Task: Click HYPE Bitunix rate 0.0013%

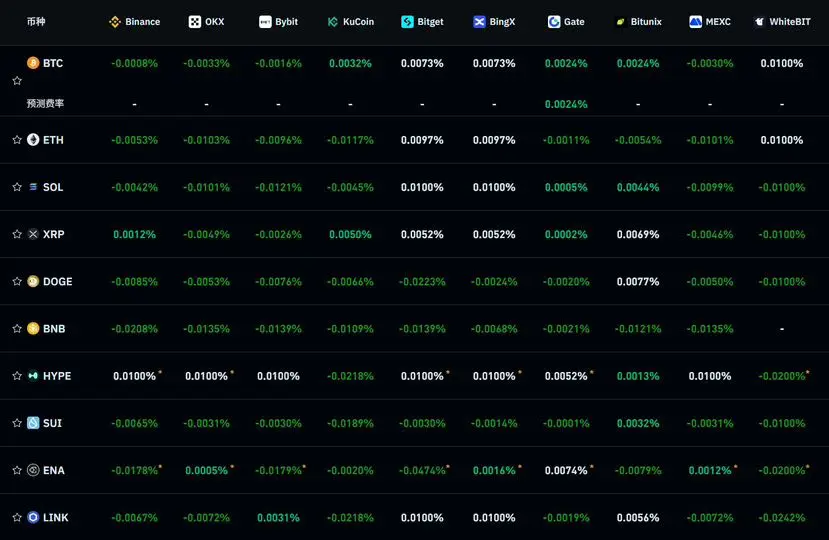Action: [x=638, y=376]
